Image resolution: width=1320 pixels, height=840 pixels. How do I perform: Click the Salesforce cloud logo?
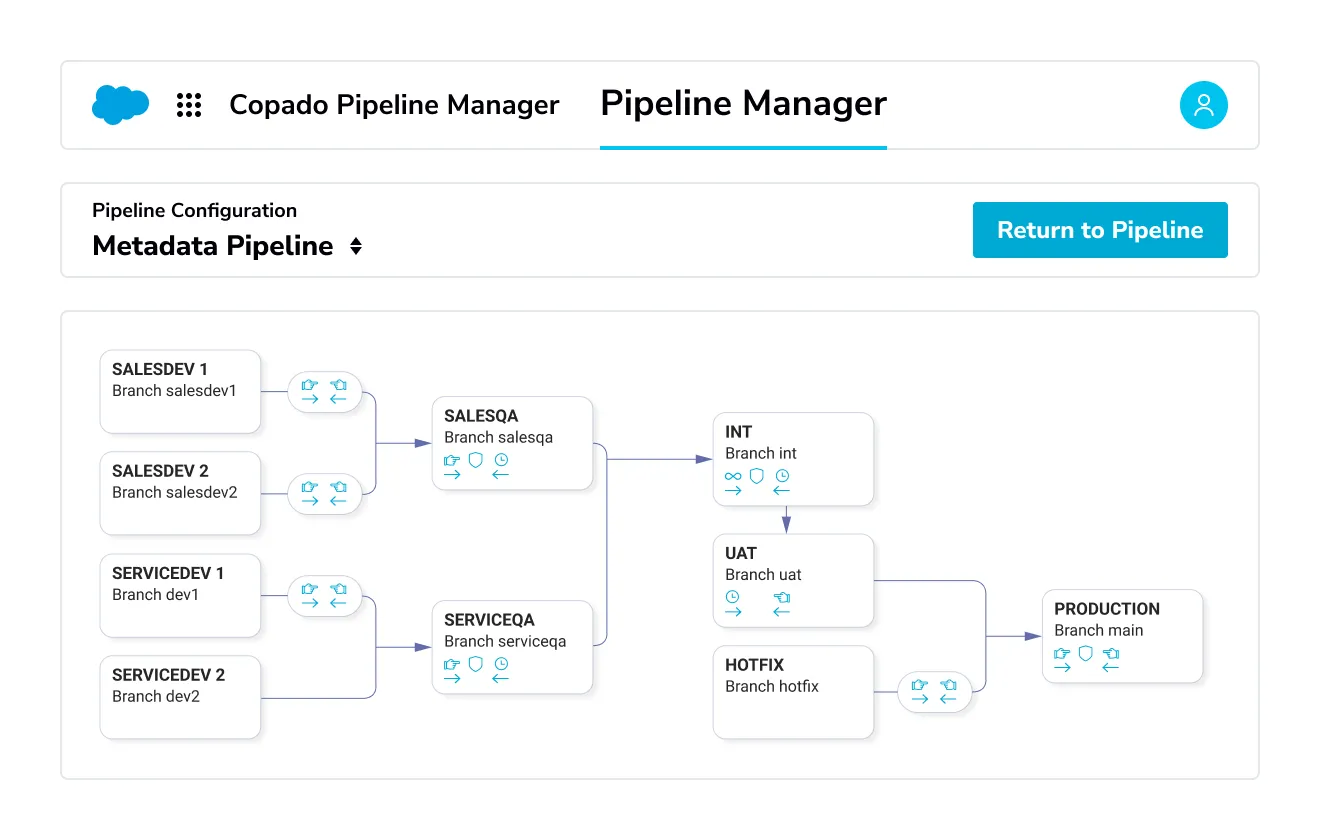click(120, 104)
